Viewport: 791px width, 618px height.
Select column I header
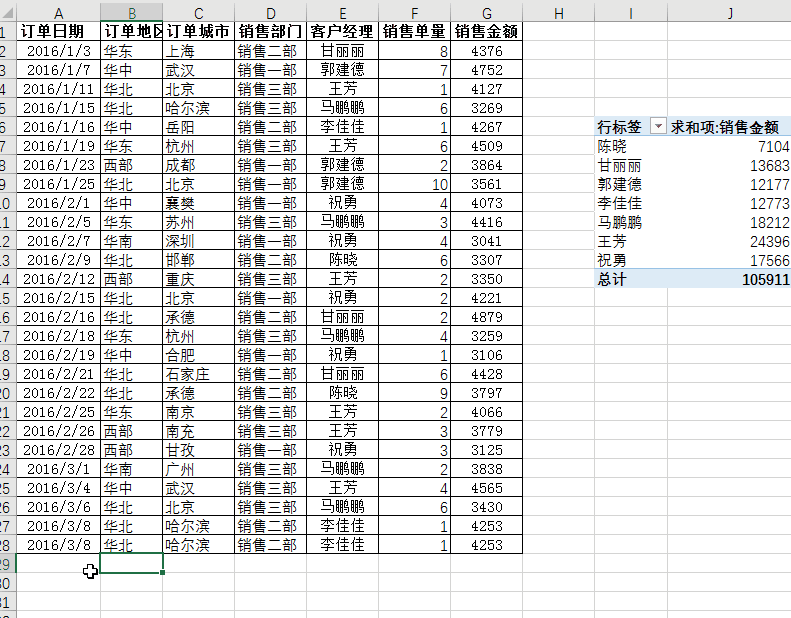(x=631, y=13)
